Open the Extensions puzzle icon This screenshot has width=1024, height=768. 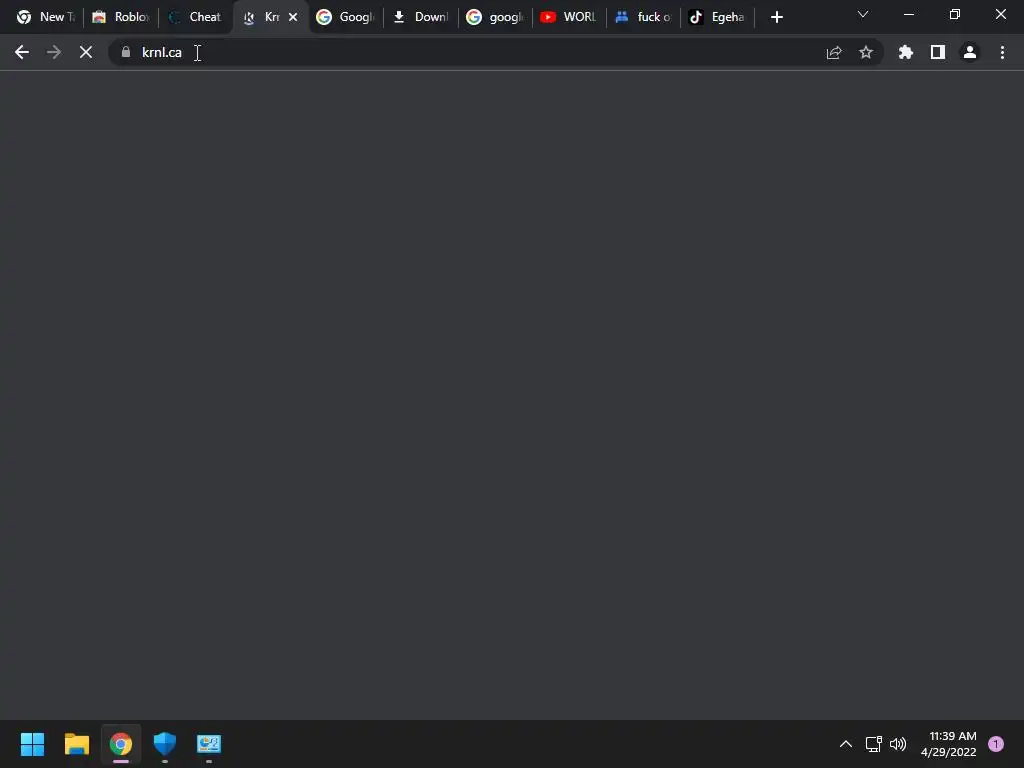(906, 52)
